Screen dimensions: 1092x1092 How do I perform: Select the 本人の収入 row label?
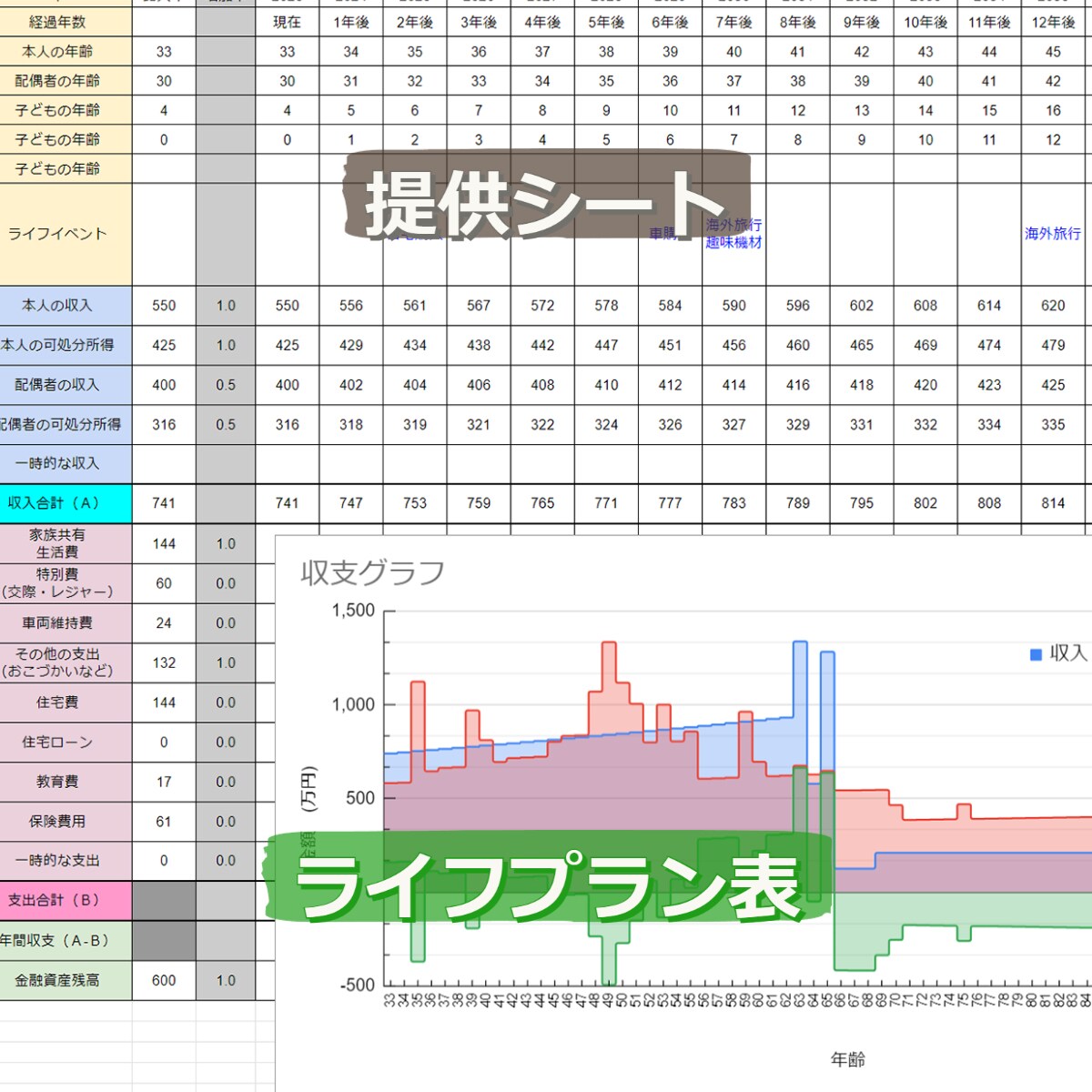click(57, 306)
